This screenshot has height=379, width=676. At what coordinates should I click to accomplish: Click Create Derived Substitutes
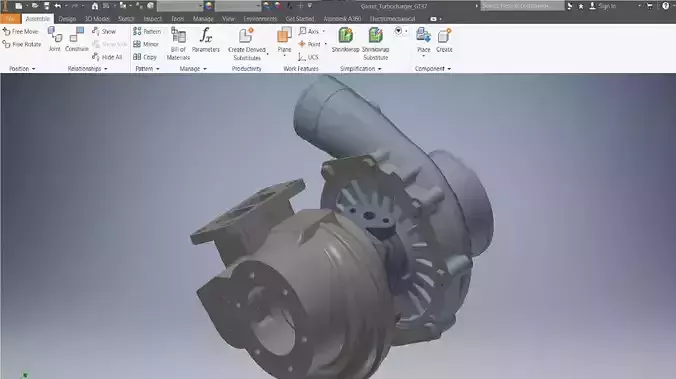tap(247, 43)
